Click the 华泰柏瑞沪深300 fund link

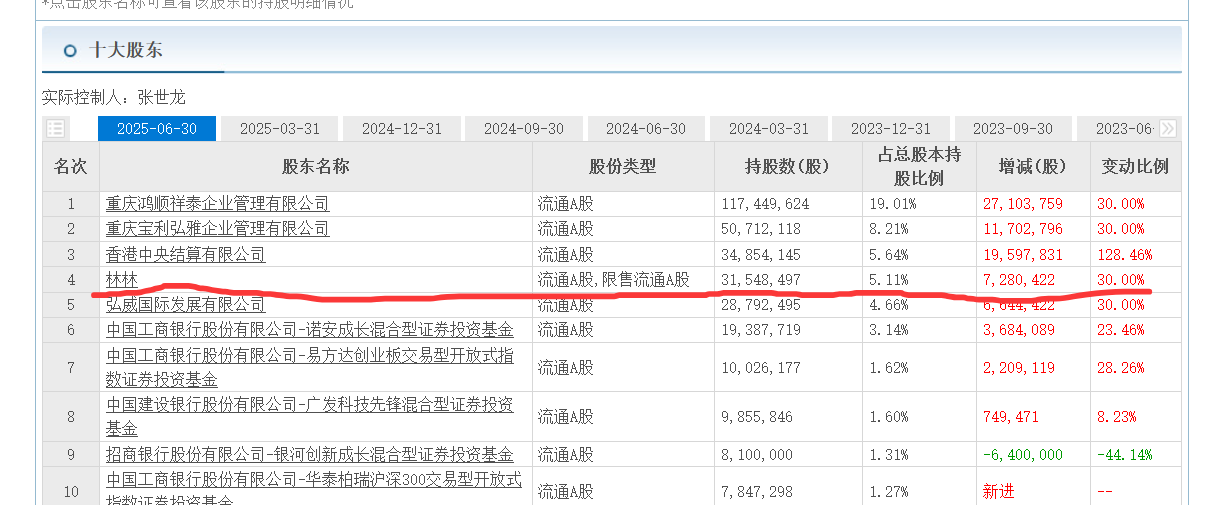314,490
